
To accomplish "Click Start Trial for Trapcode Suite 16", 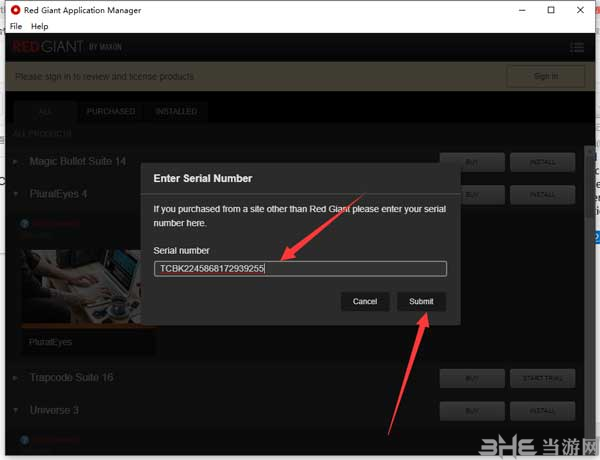I will coord(543,378).
